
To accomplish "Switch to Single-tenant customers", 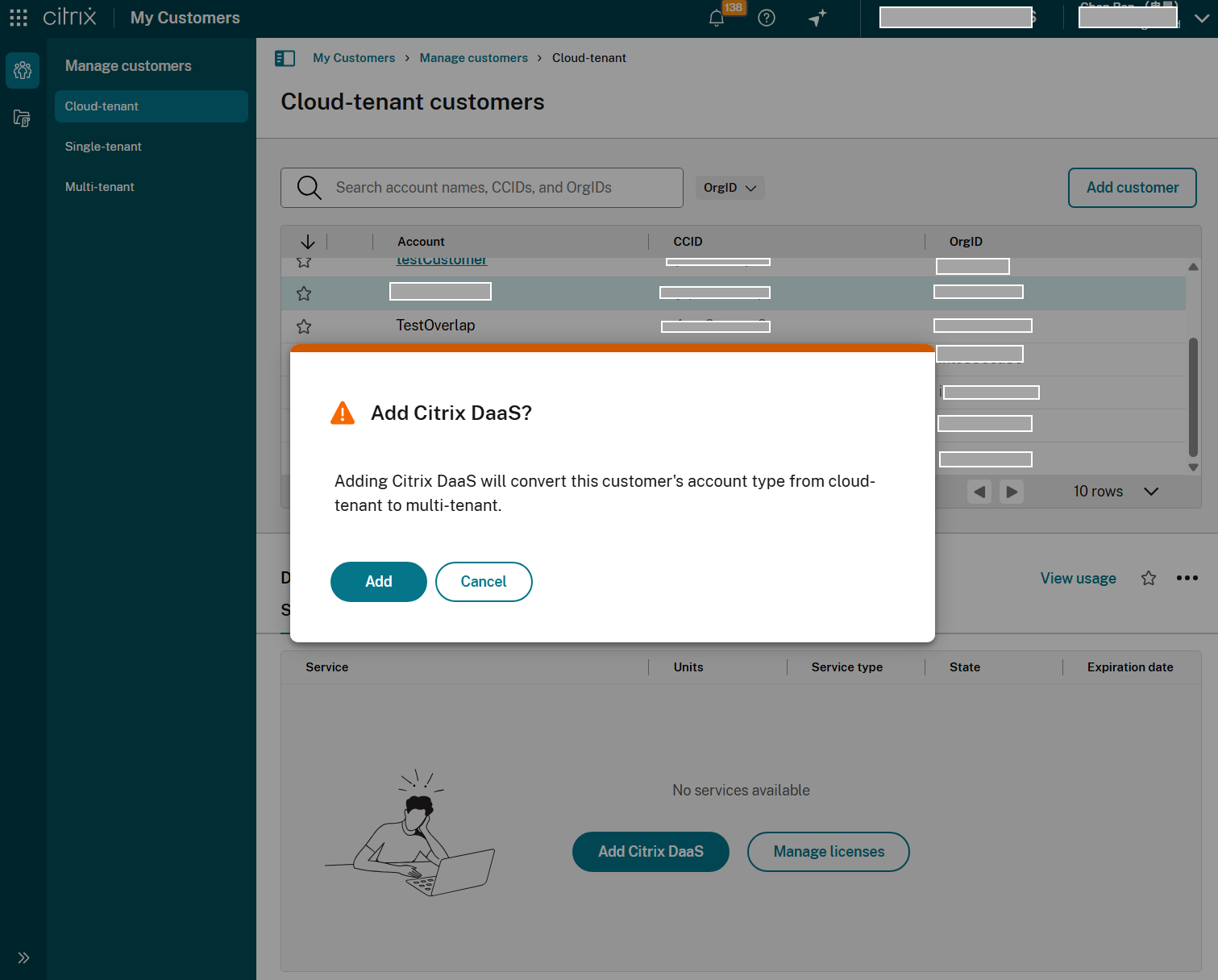I will 103,146.
